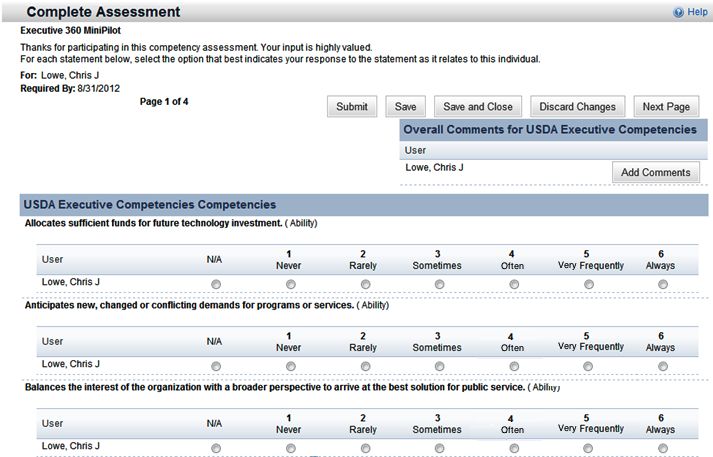Select N/A for 'Anticipates new, changed' statement
The image size is (713, 457).
(216, 366)
